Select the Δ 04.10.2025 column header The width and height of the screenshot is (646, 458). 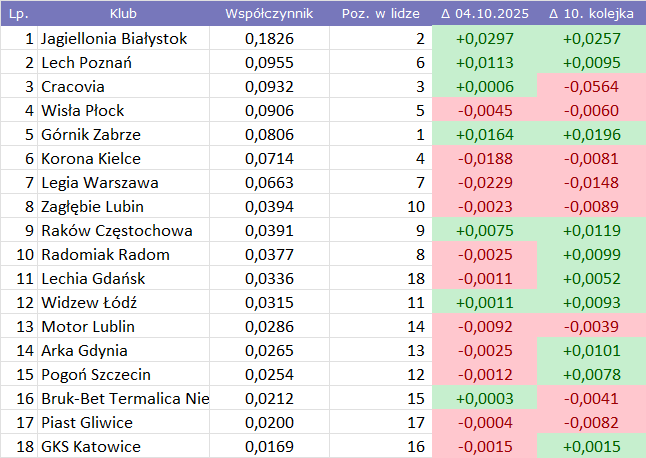click(x=484, y=15)
